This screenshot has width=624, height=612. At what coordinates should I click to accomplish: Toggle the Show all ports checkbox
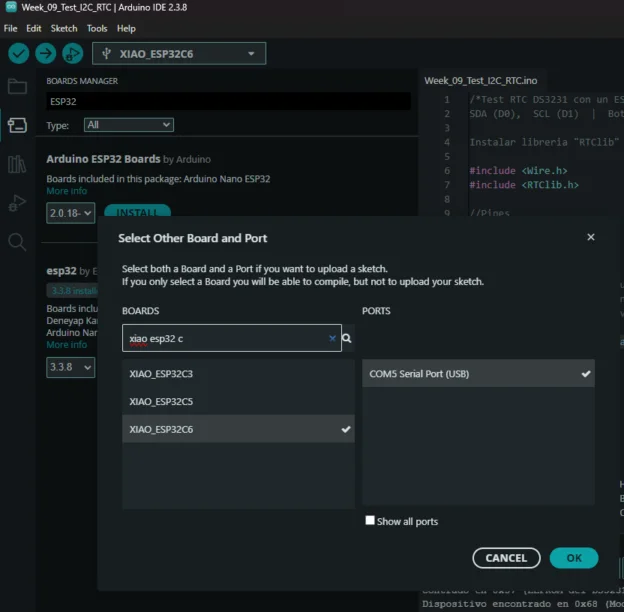point(370,520)
